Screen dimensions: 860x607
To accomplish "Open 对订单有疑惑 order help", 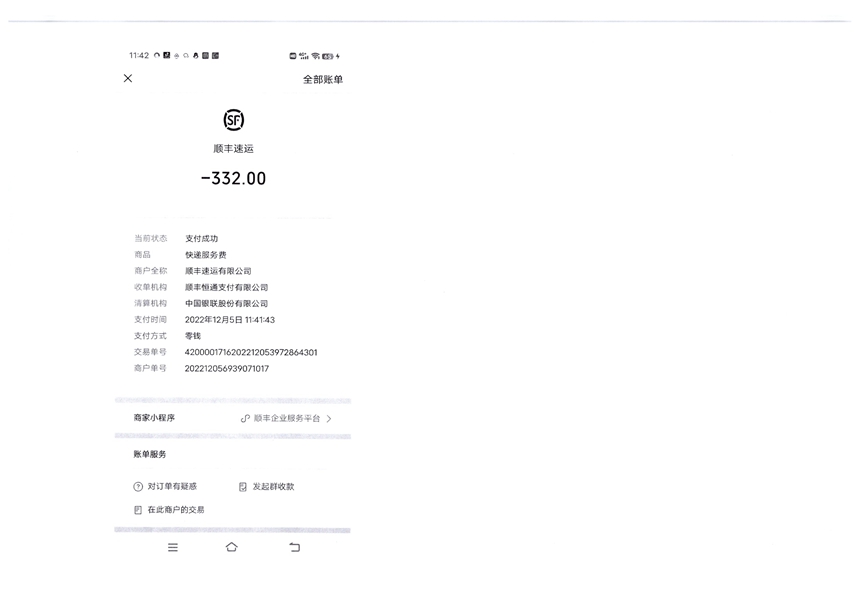I will [x=165, y=486].
